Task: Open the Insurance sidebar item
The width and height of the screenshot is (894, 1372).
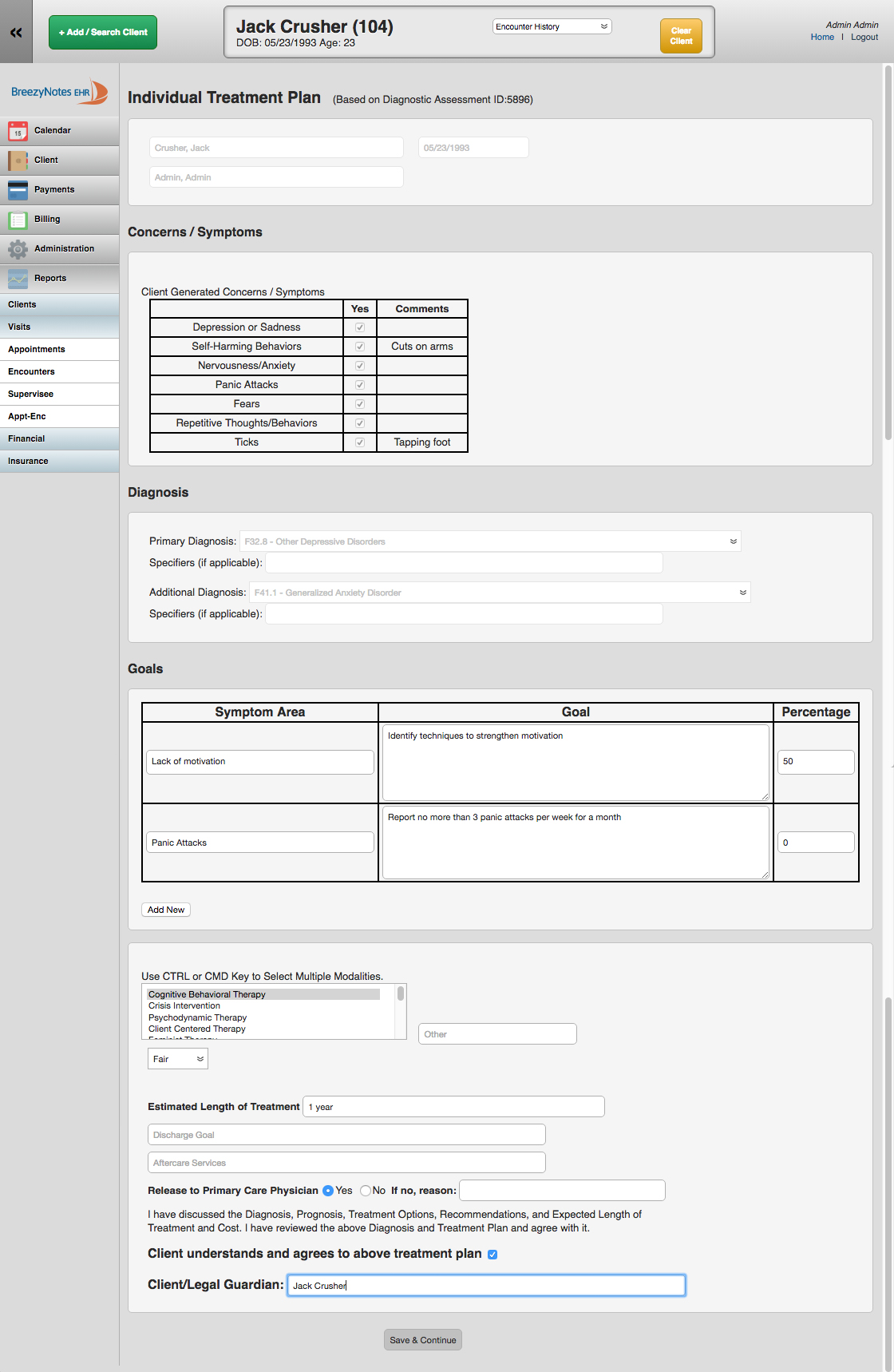Action: [59, 462]
